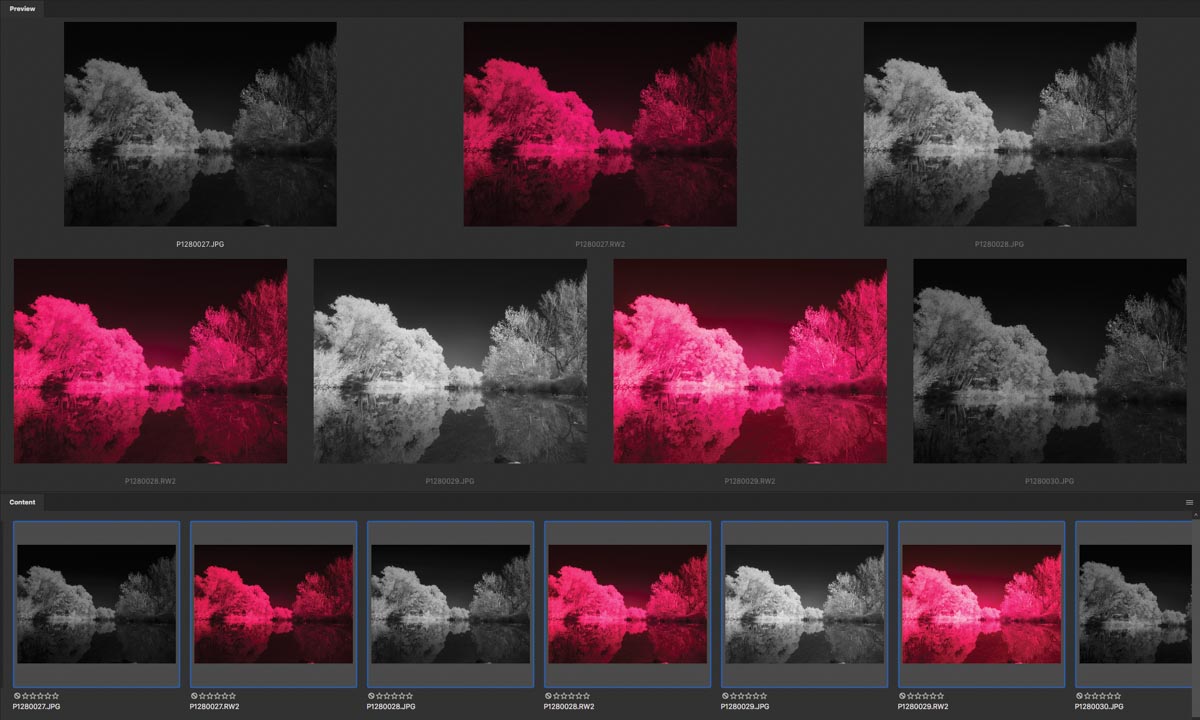Switch to the Content panel tab
This screenshot has height=720, width=1200.
coord(22,502)
